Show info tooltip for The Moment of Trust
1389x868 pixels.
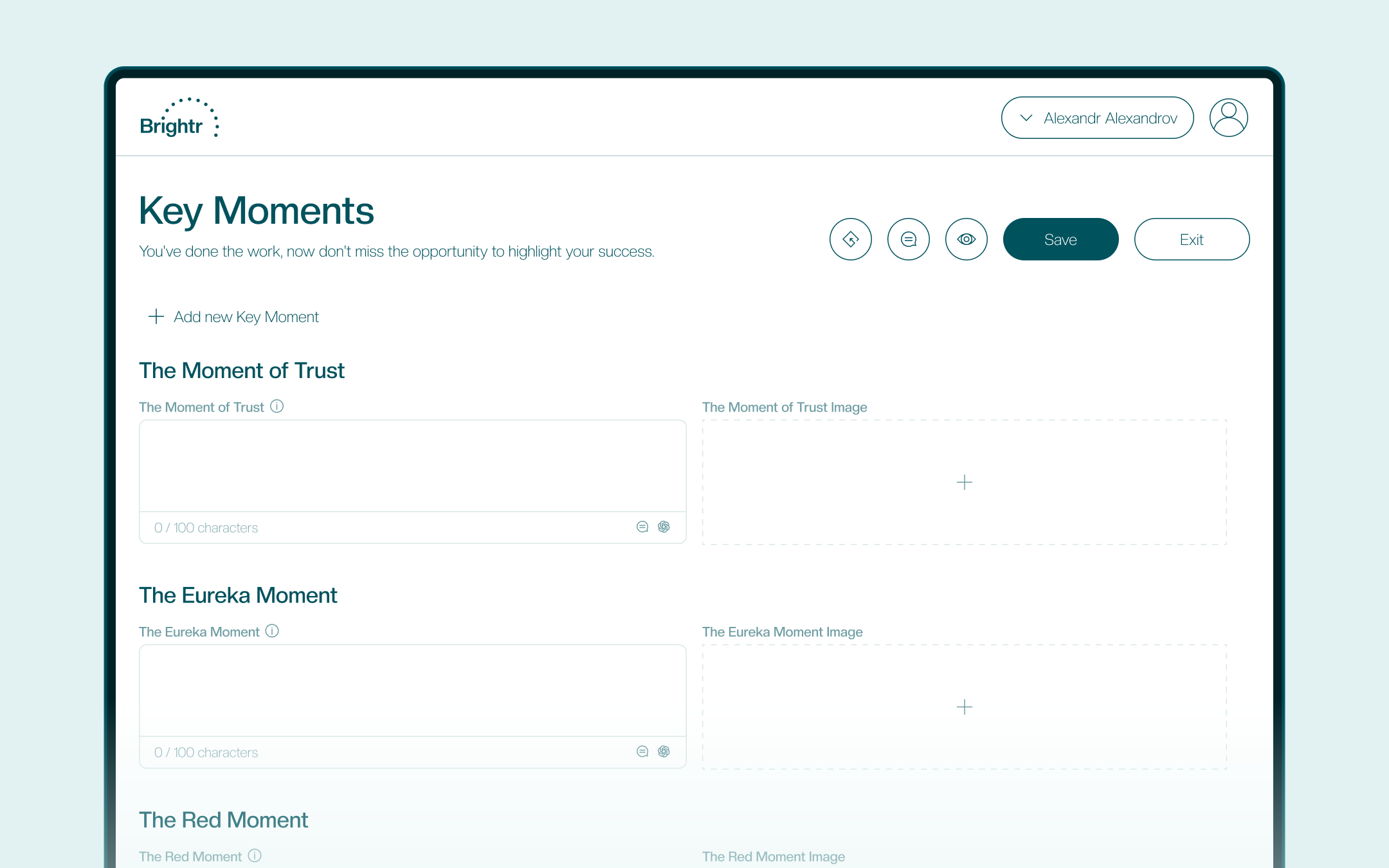277,406
